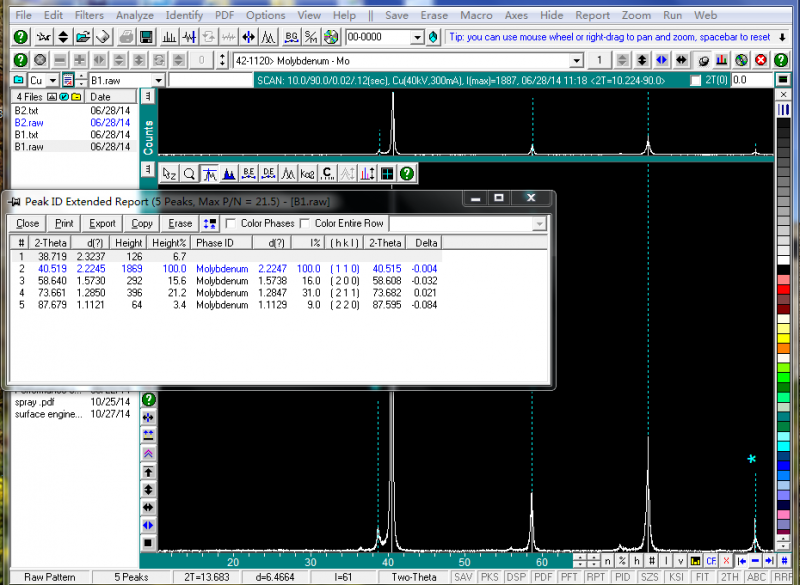The width and height of the screenshot is (800, 585).
Task: Click the zoom magnifier tool icon
Action: pos(189,173)
